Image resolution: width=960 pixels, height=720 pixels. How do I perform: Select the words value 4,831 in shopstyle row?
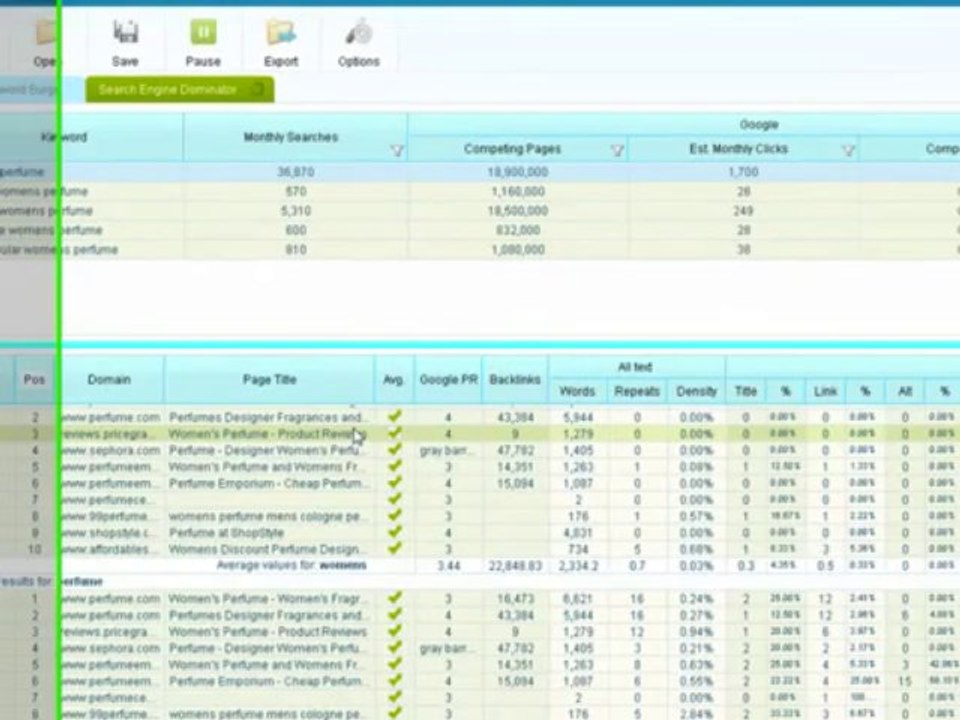578,533
